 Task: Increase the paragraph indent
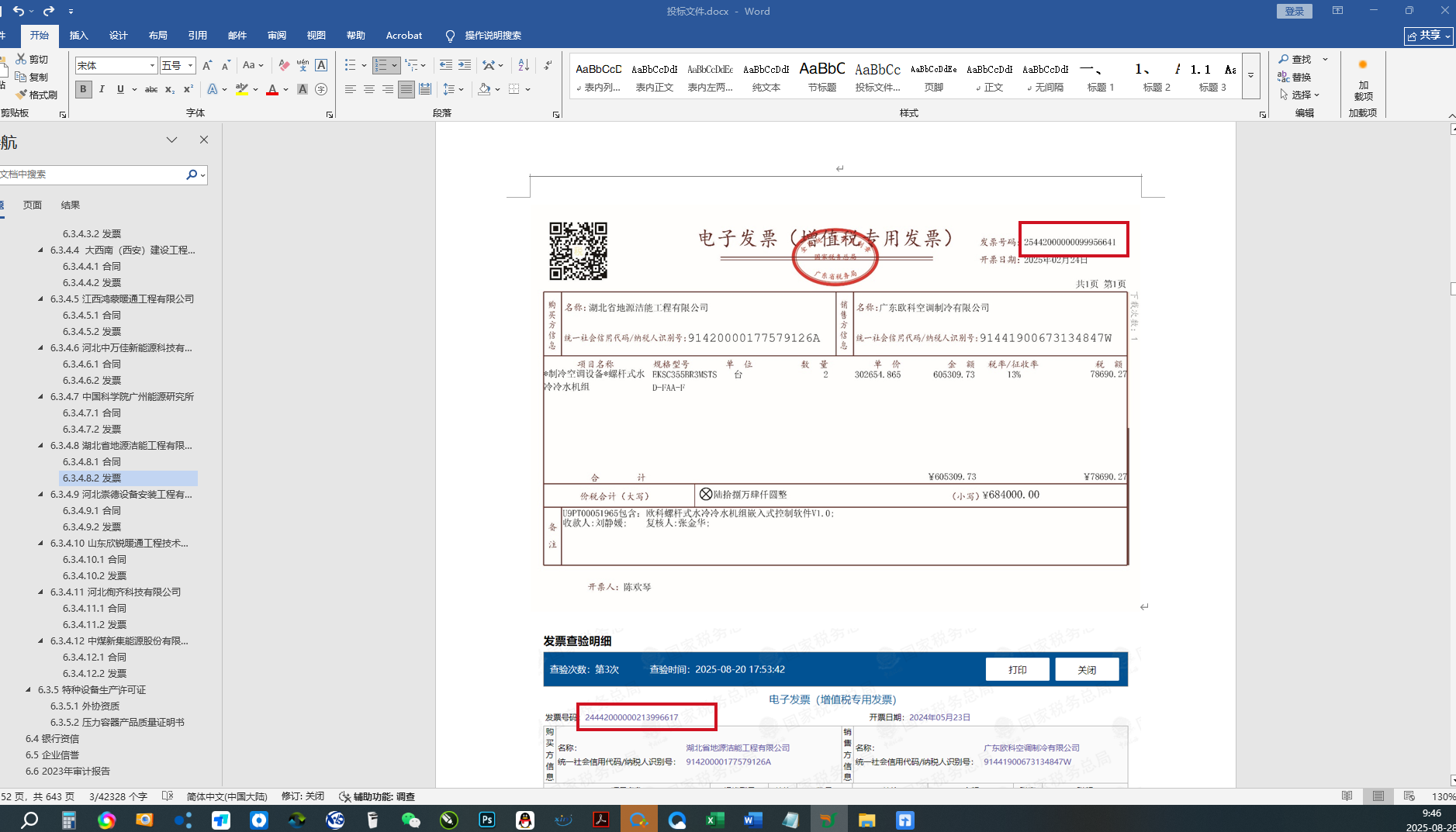click(x=465, y=65)
